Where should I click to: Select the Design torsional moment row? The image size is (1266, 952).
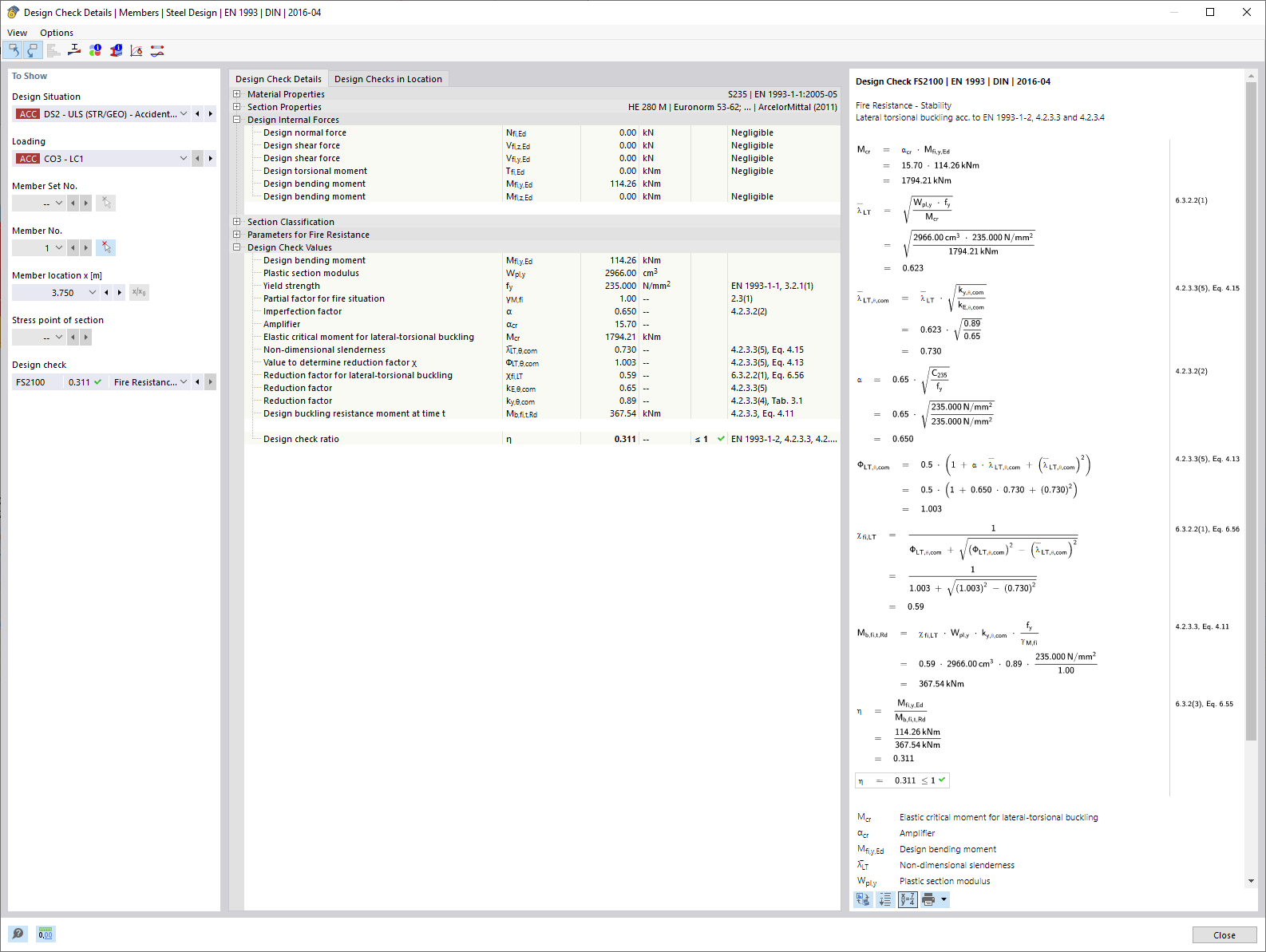point(542,171)
